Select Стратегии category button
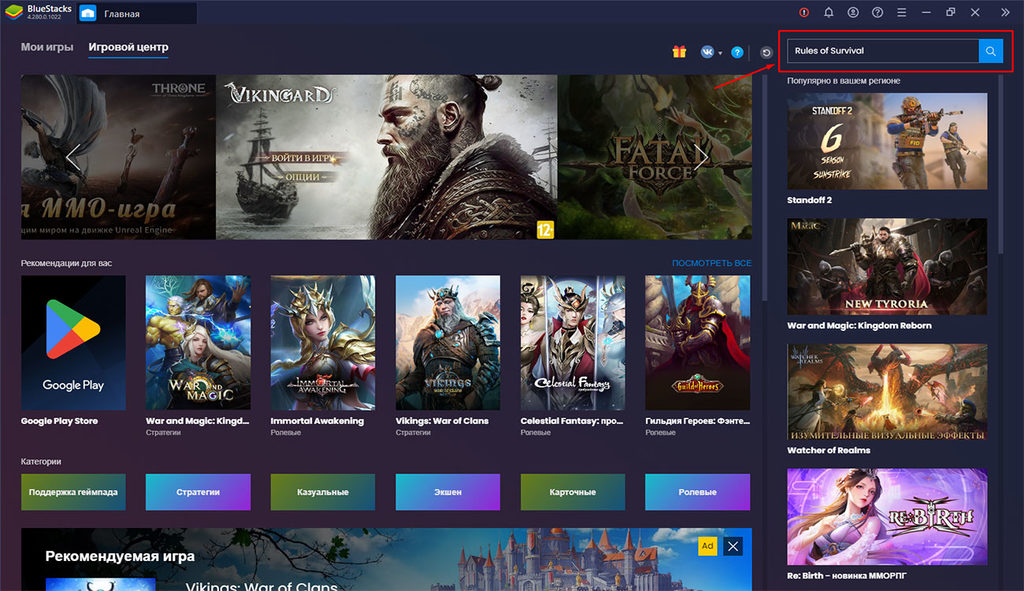 (198, 492)
